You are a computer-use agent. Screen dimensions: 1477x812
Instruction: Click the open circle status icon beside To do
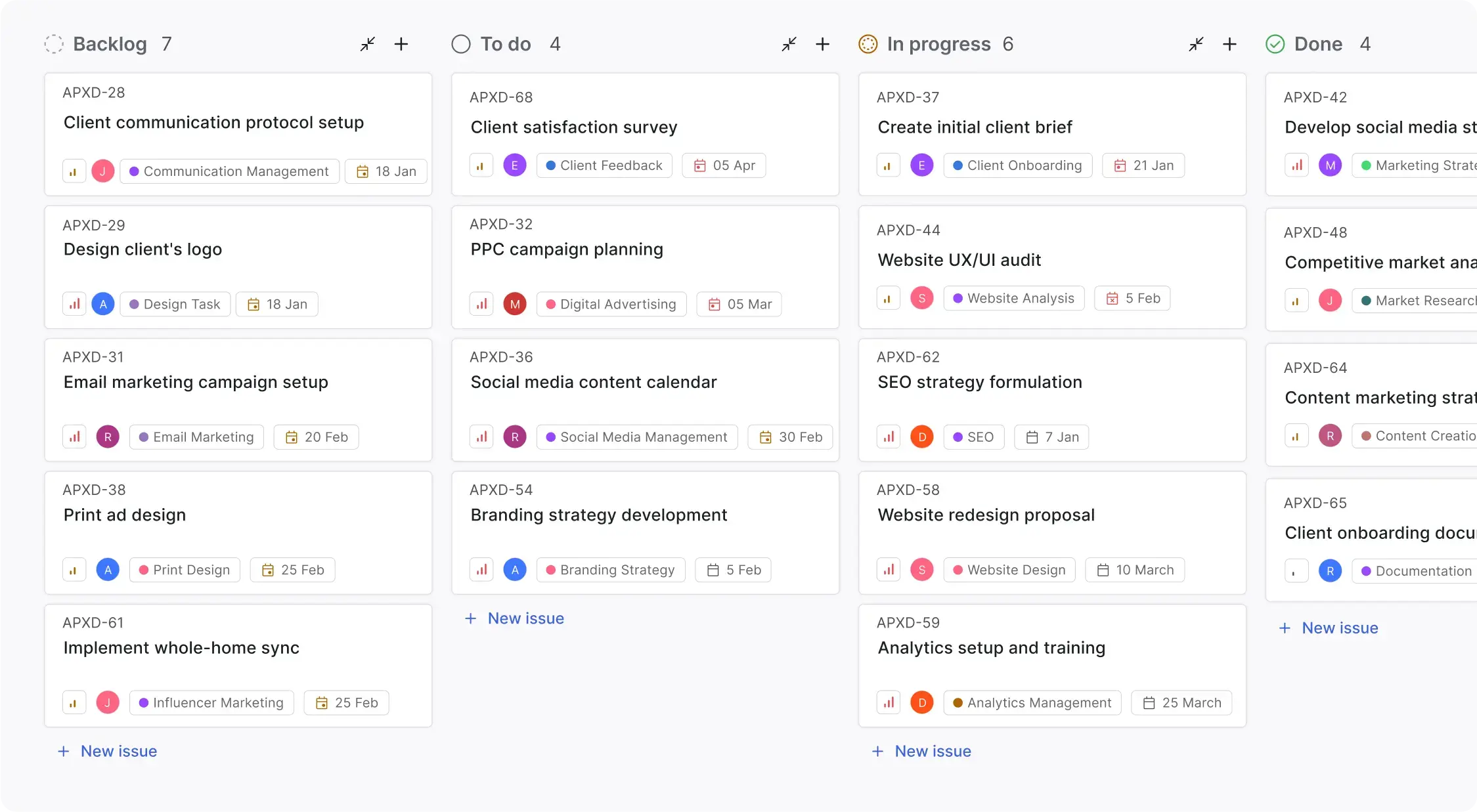[x=460, y=43]
